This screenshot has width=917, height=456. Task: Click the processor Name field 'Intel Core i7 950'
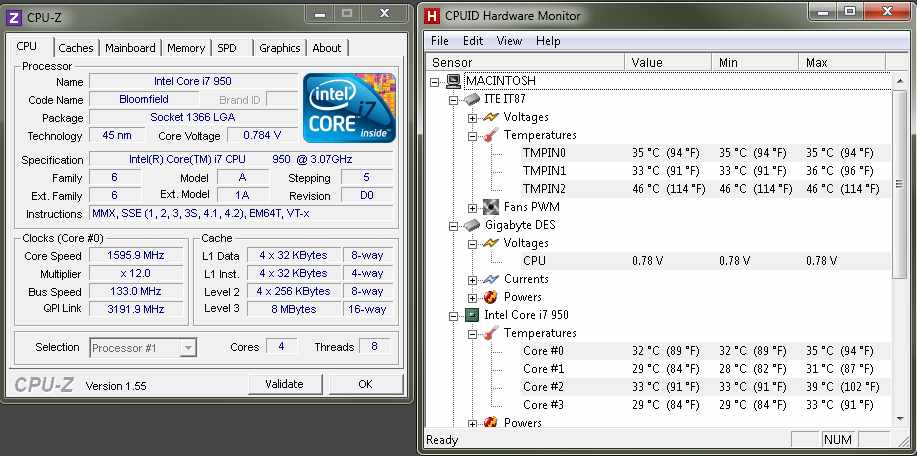193,81
